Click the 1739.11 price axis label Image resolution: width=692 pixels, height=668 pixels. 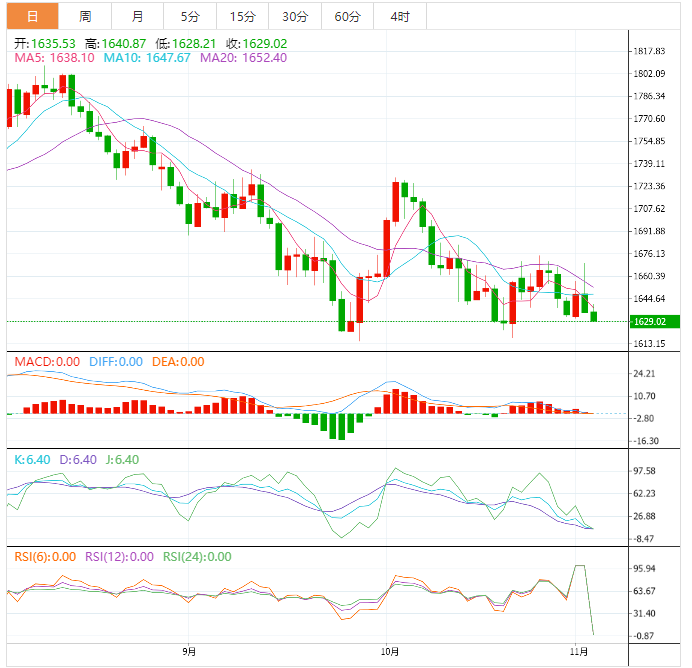tap(649, 164)
